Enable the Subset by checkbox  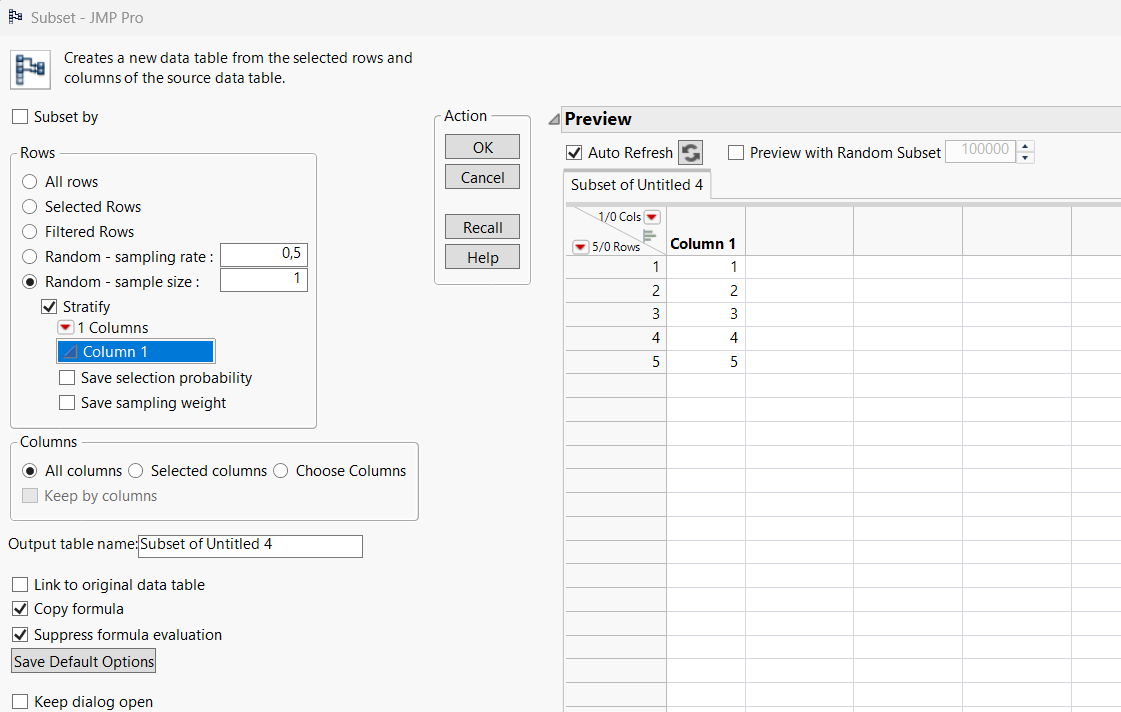(x=20, y=117)
